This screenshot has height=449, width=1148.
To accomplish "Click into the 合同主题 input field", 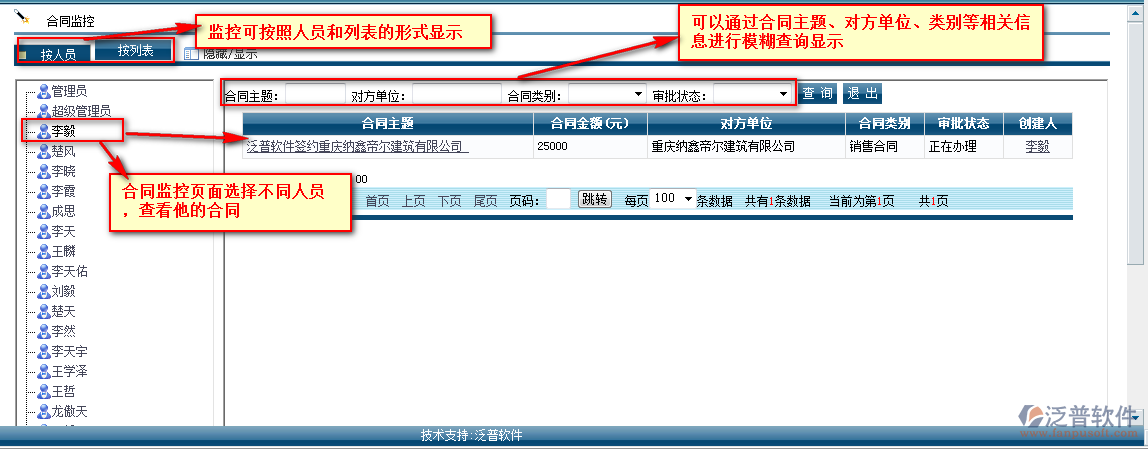I will click(x=315, y=95).
